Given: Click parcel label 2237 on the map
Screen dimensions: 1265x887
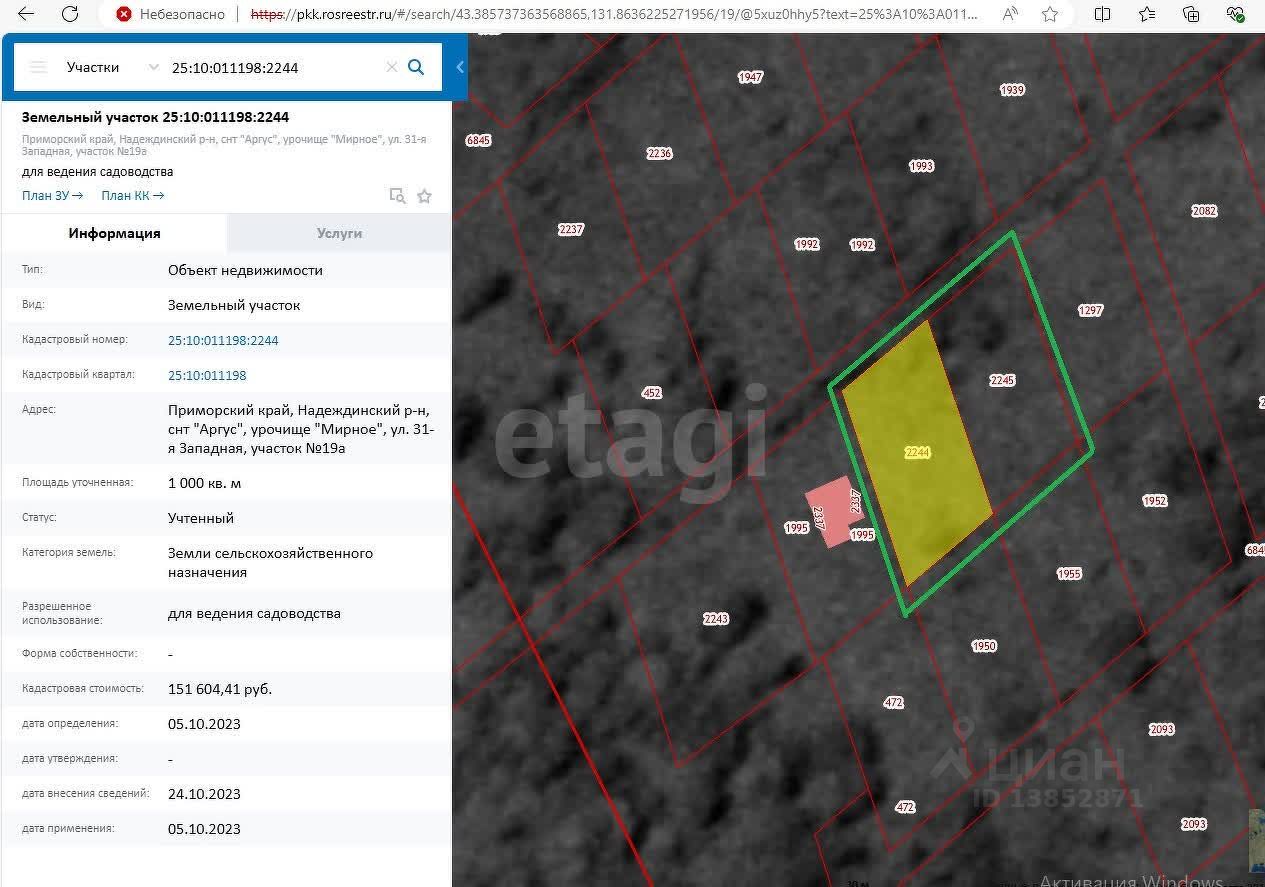Looking at the screenshot, I should pyautogui.click(x=570, y=229).
